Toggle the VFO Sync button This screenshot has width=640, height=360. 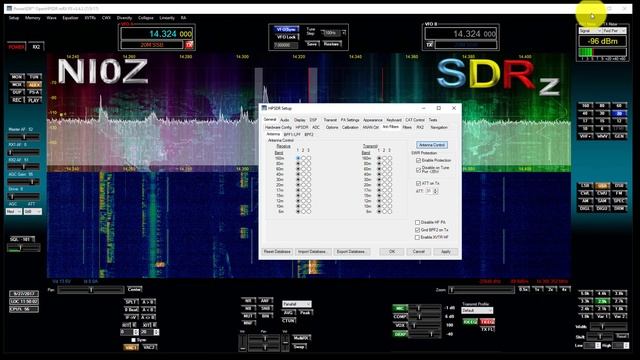[x=286, y=29]
